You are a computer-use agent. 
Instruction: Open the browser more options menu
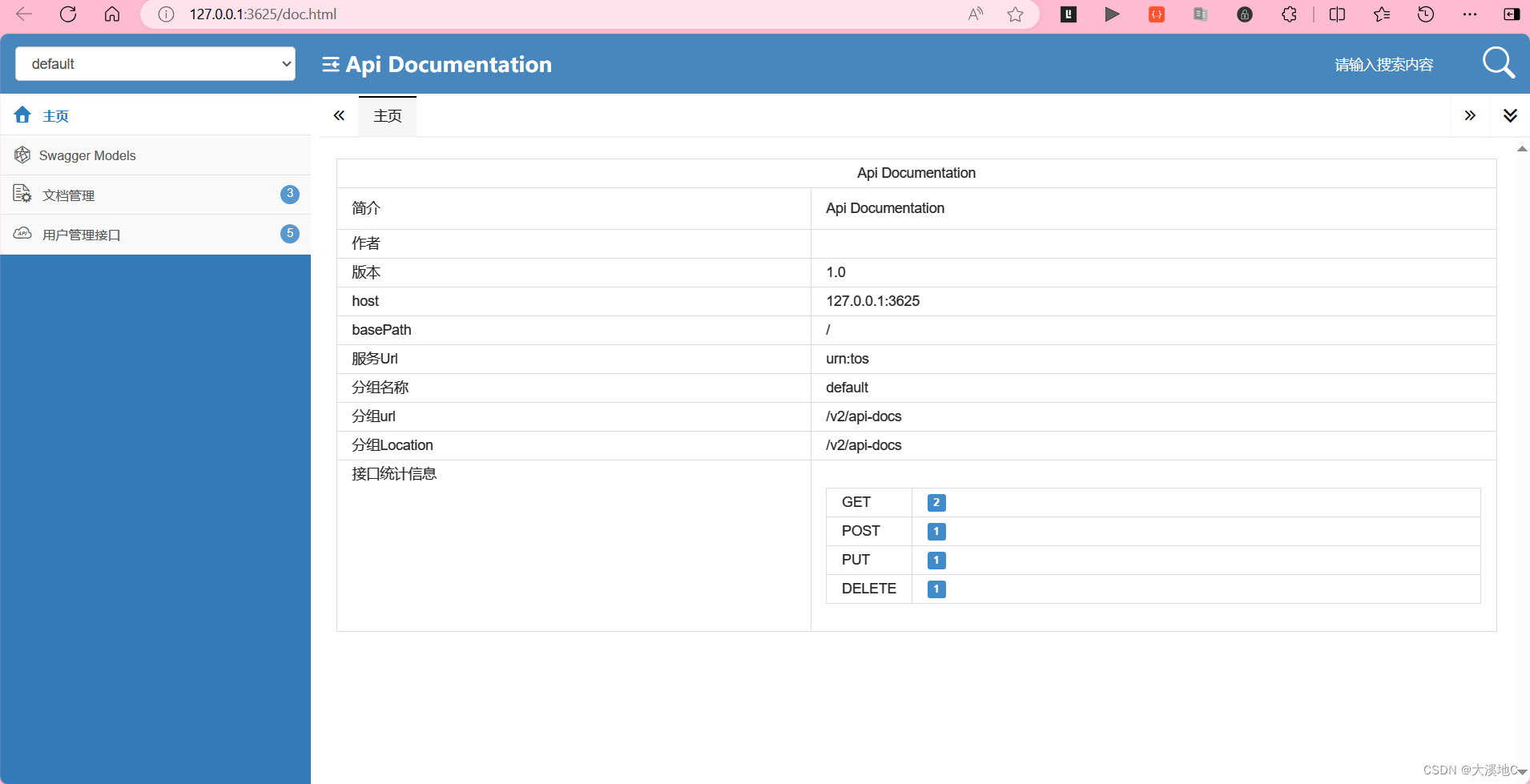[1469, 14]
